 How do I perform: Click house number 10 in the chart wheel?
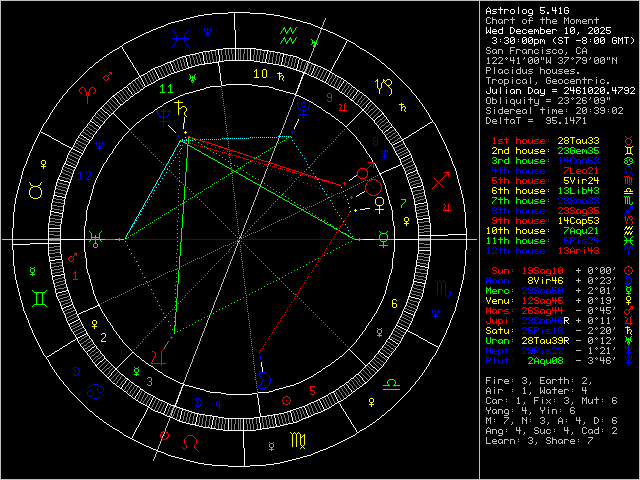click(260, 74)
